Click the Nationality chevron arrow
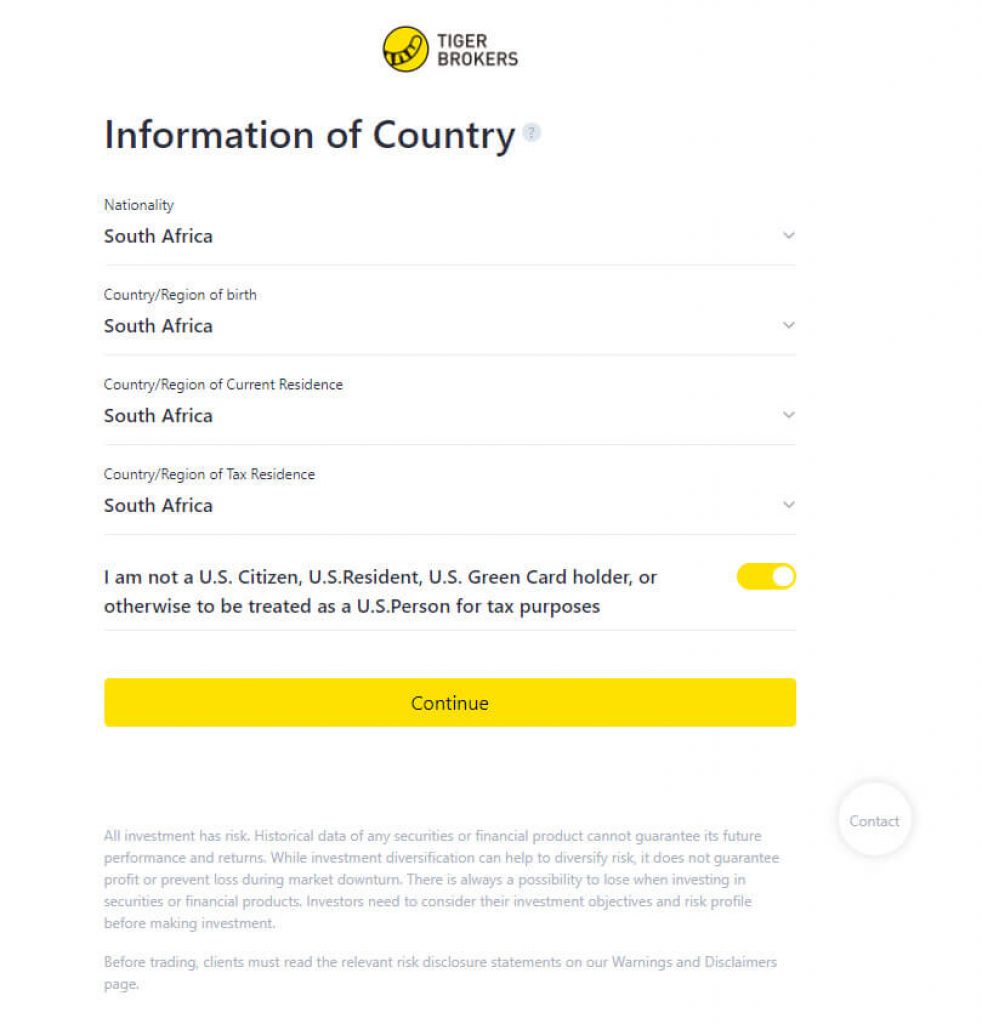Image resolution: width=982 pixels, height=1024 pixels. click(788, 236)
